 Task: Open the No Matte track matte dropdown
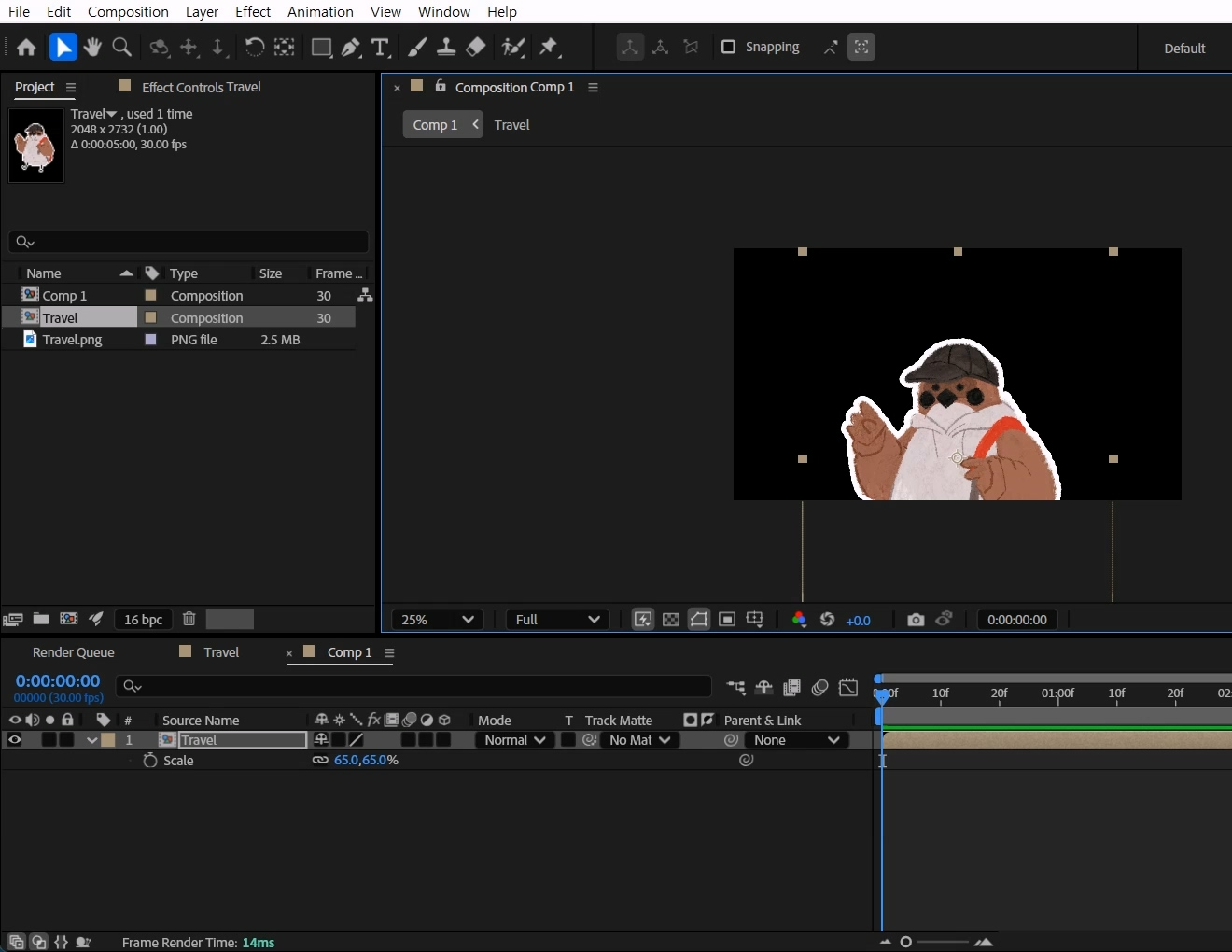[639, 740]
